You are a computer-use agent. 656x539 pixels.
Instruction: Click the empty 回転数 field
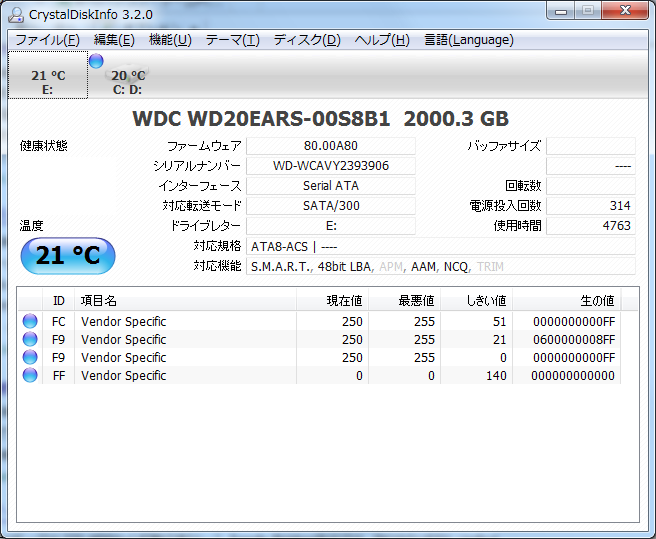[x=591, y=186]
